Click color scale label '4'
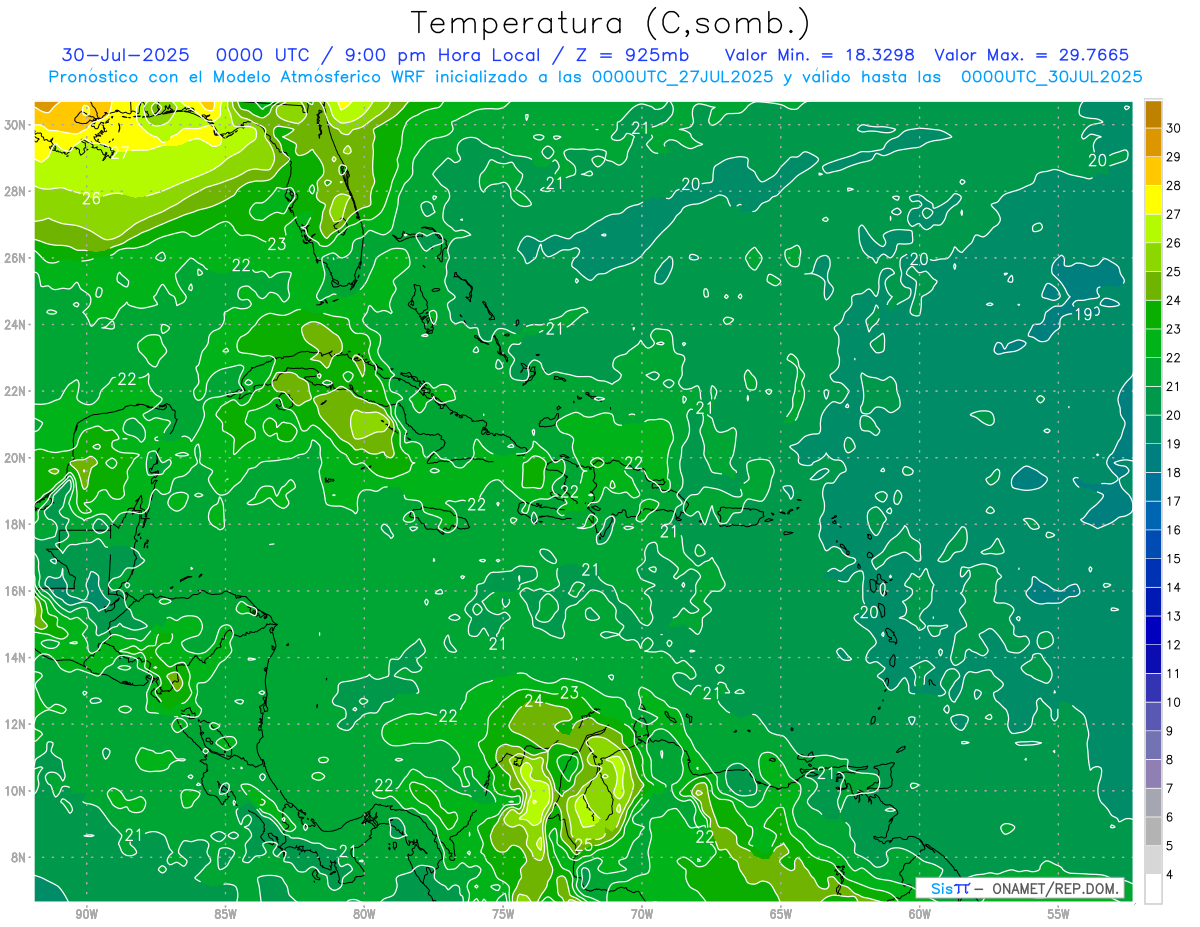Viewport: 1200px width, 927px height. (1171, 875)
